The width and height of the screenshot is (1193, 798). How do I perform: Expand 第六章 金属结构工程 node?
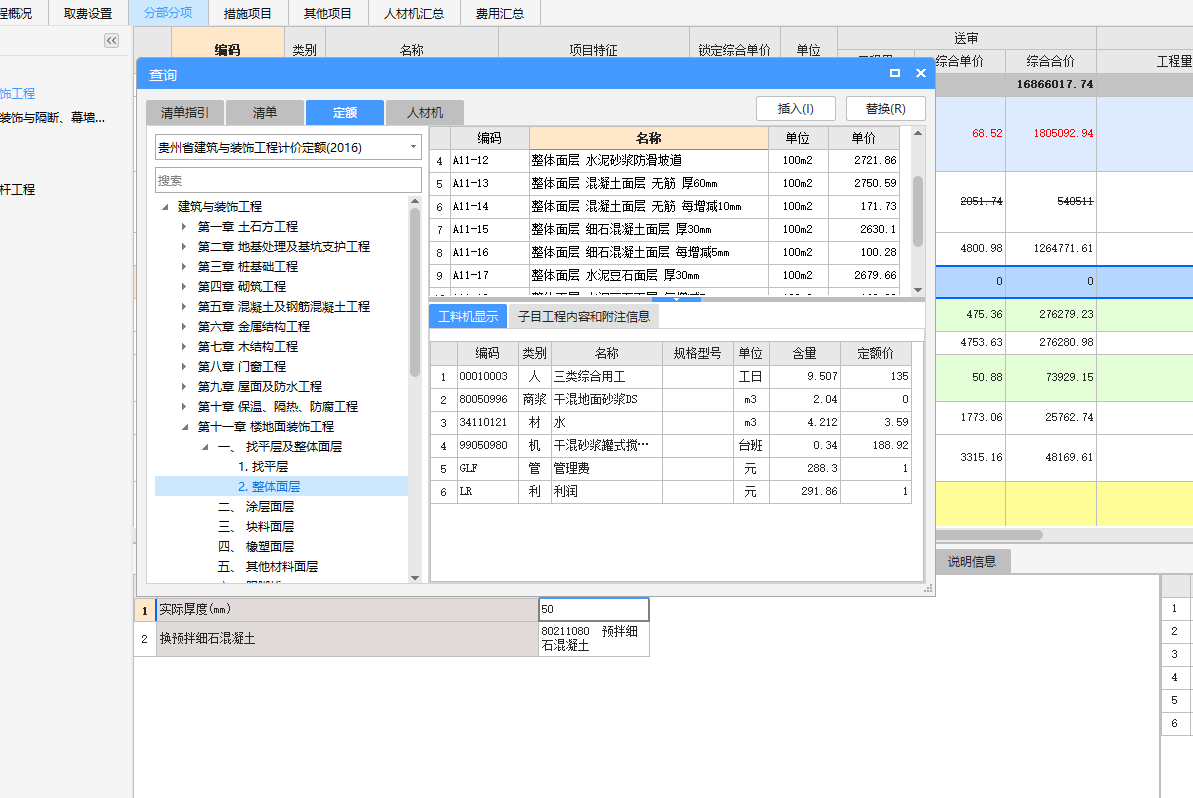184,326
